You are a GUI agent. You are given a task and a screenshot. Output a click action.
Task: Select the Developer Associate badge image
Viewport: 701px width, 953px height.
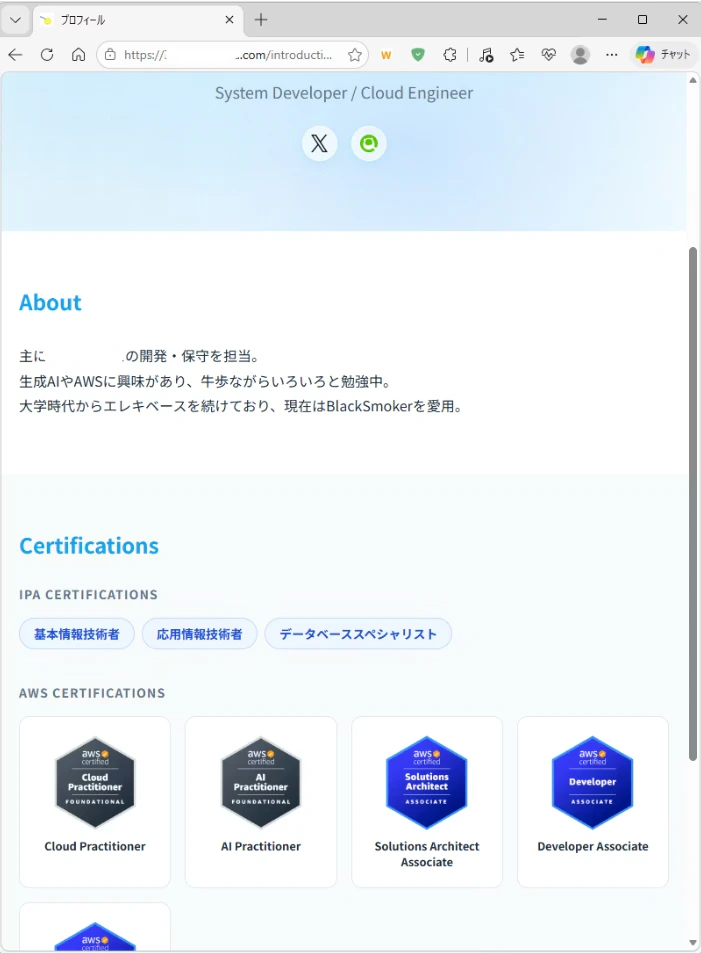593,782
